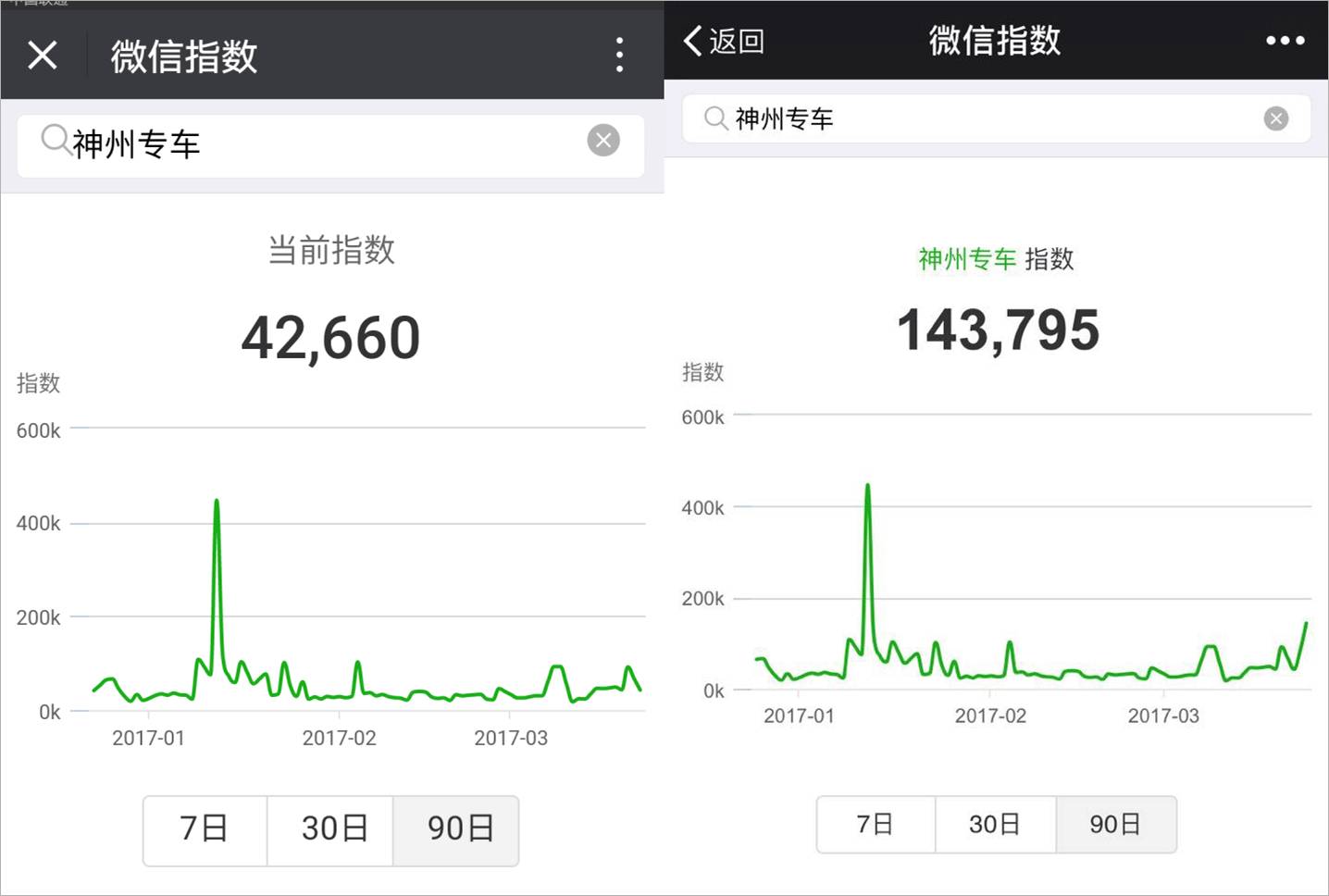
Task: Click the 143,795 index value
Action: point(998,330)
